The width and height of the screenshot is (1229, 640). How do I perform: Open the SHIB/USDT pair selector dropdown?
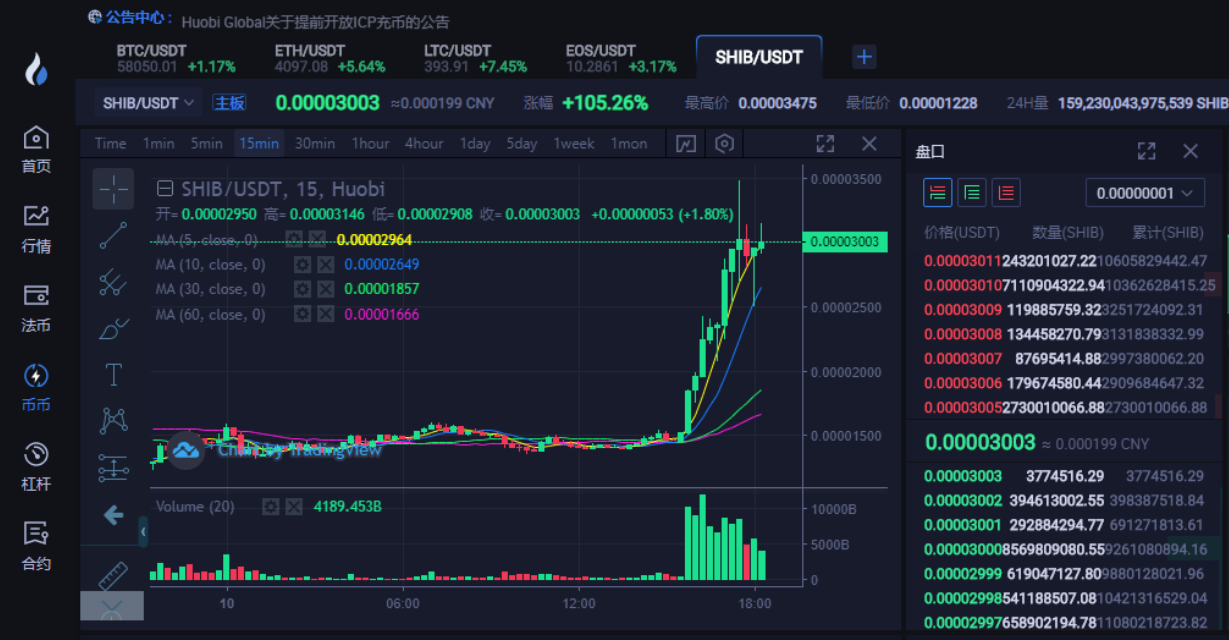149,103
